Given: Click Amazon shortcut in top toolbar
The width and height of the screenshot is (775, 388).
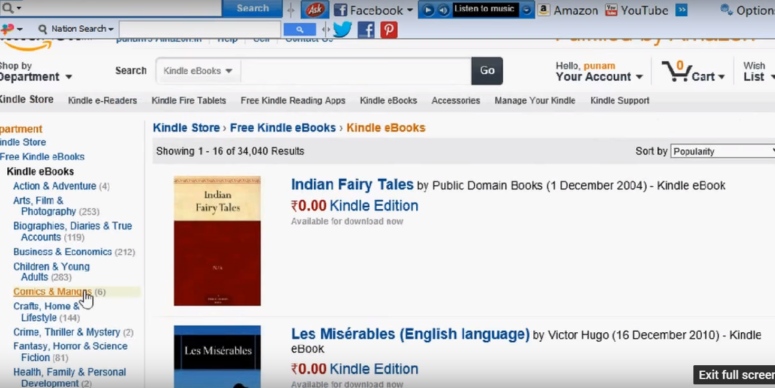Looking at the screenshot, I should [568, 10].
